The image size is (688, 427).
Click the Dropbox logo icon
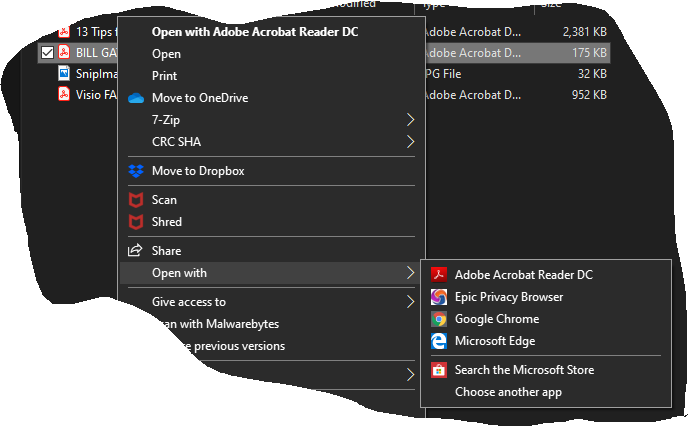136,171
